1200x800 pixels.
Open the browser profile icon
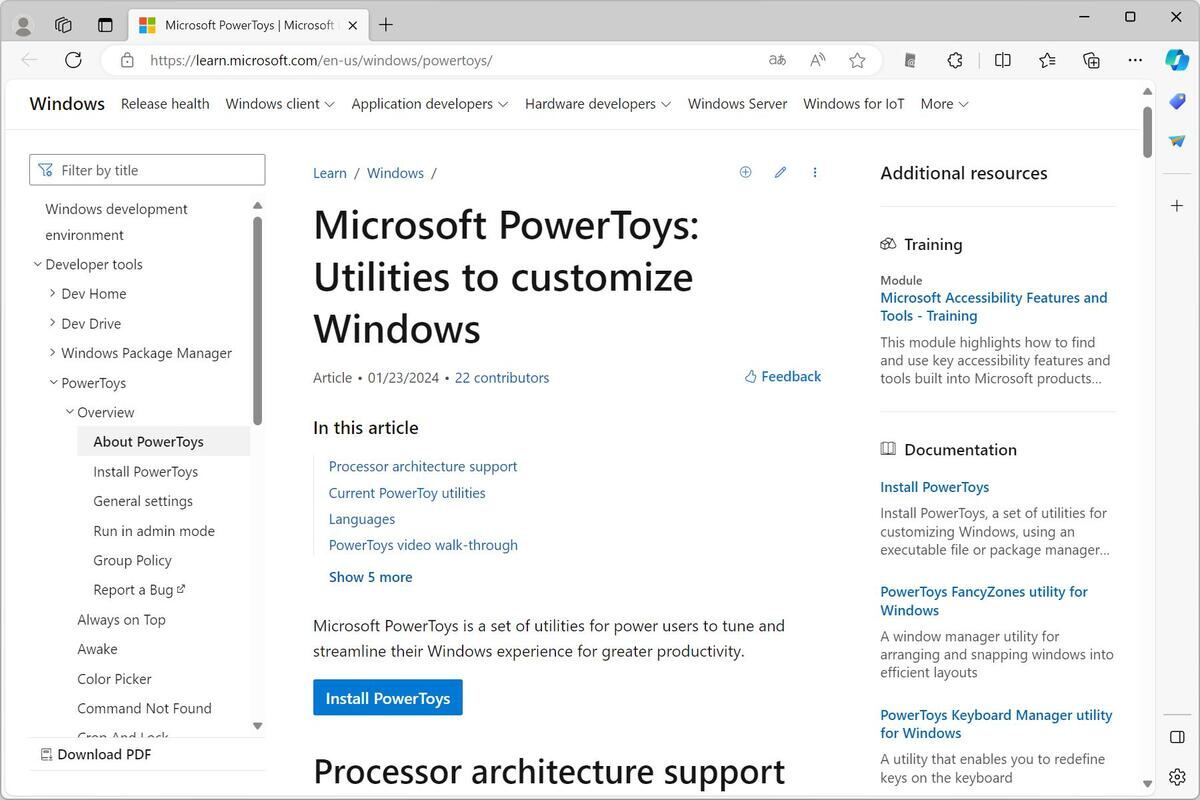pyautogui.click(x=24, y=25)
